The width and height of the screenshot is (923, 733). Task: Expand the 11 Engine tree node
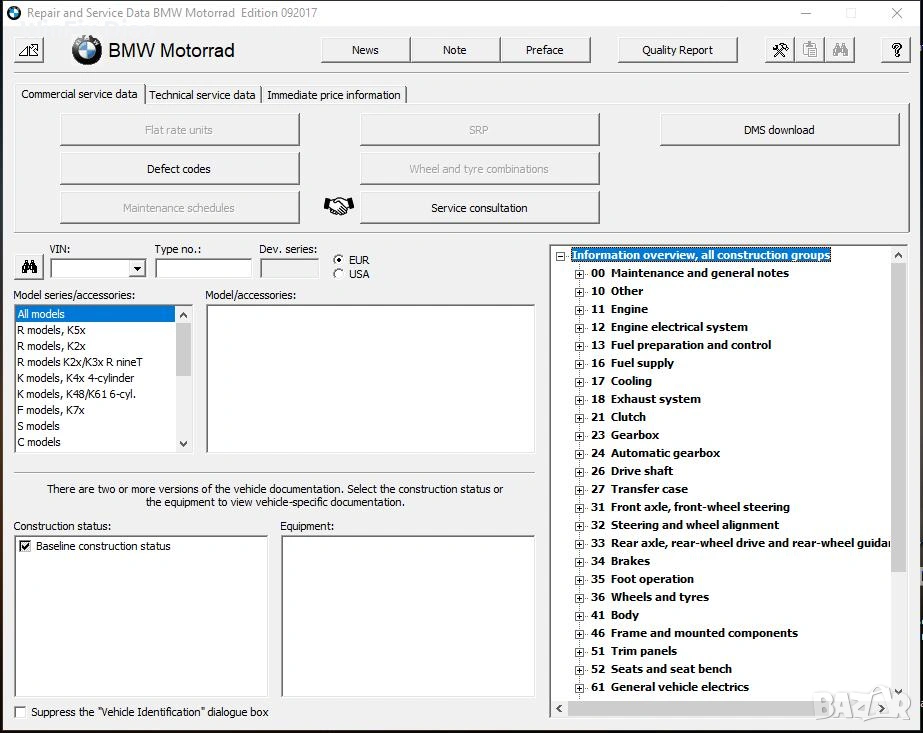coord(579,310)
